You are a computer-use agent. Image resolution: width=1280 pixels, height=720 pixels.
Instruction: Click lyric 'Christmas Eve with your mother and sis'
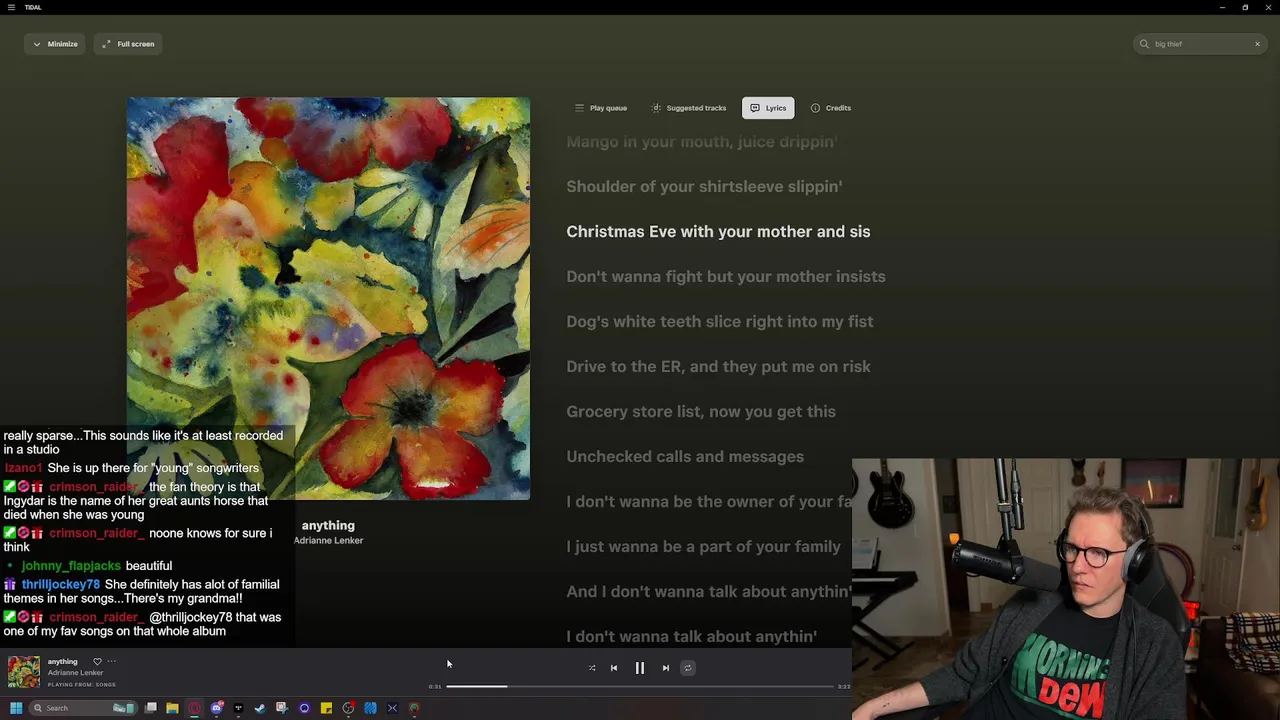click(x=718, y=231)
